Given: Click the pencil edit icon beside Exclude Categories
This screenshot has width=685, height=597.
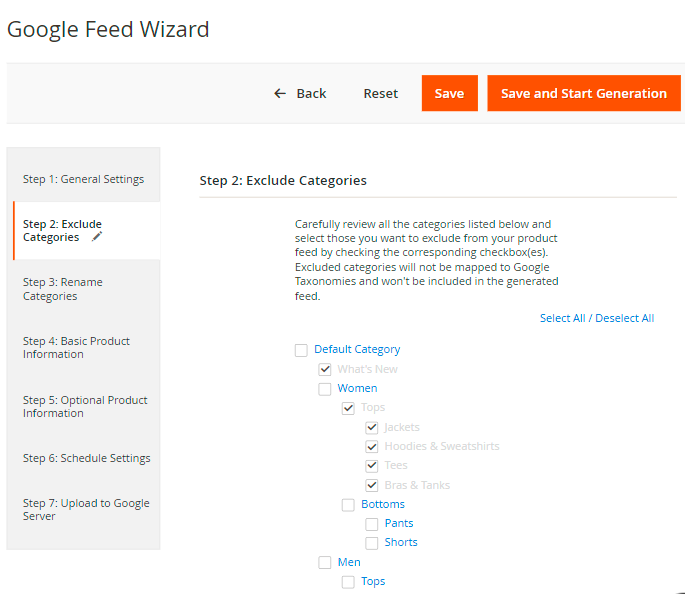Looking at the screenshot, I should (97, 238).
